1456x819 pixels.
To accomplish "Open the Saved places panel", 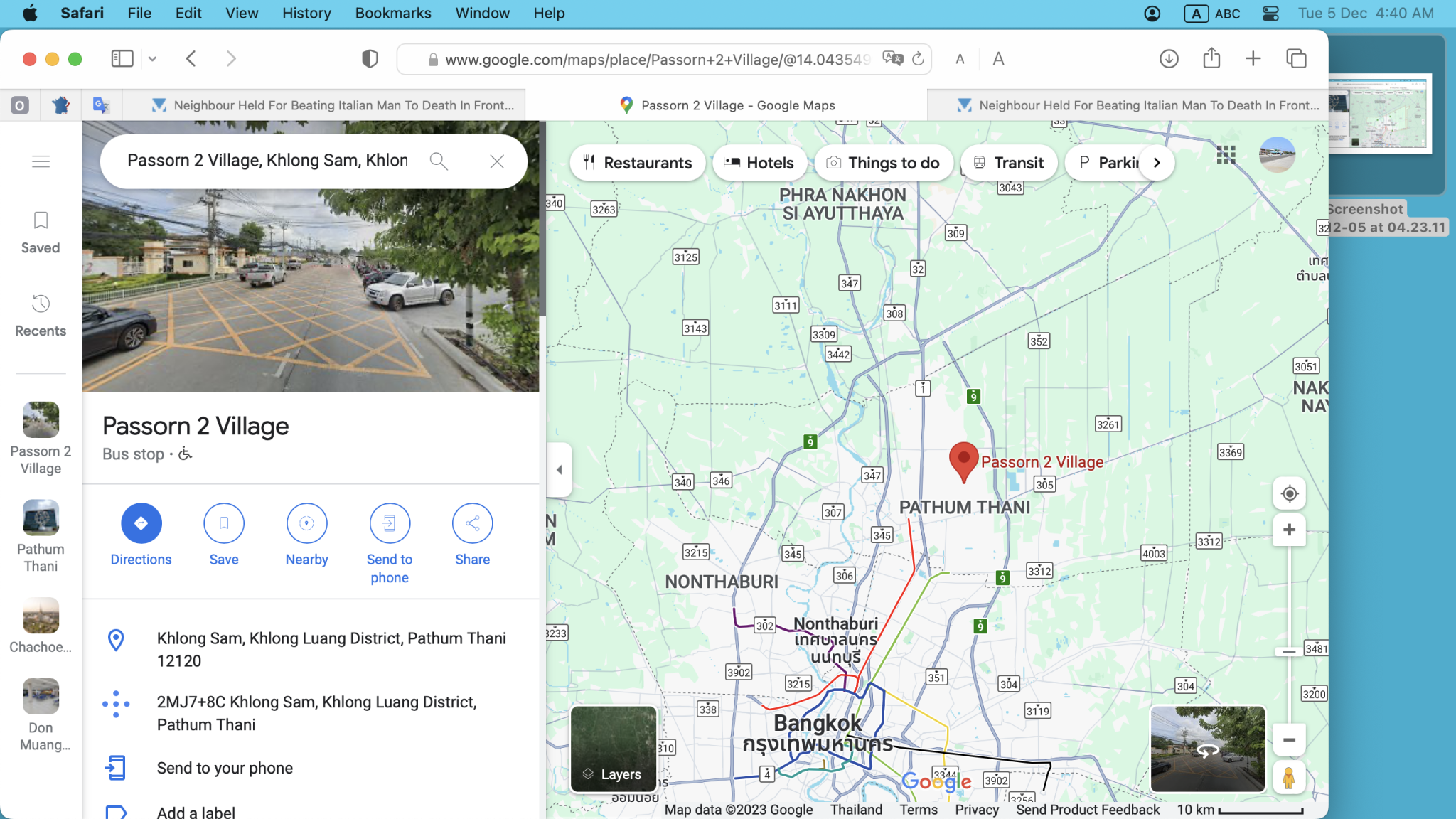I will [x=41, y=232].
